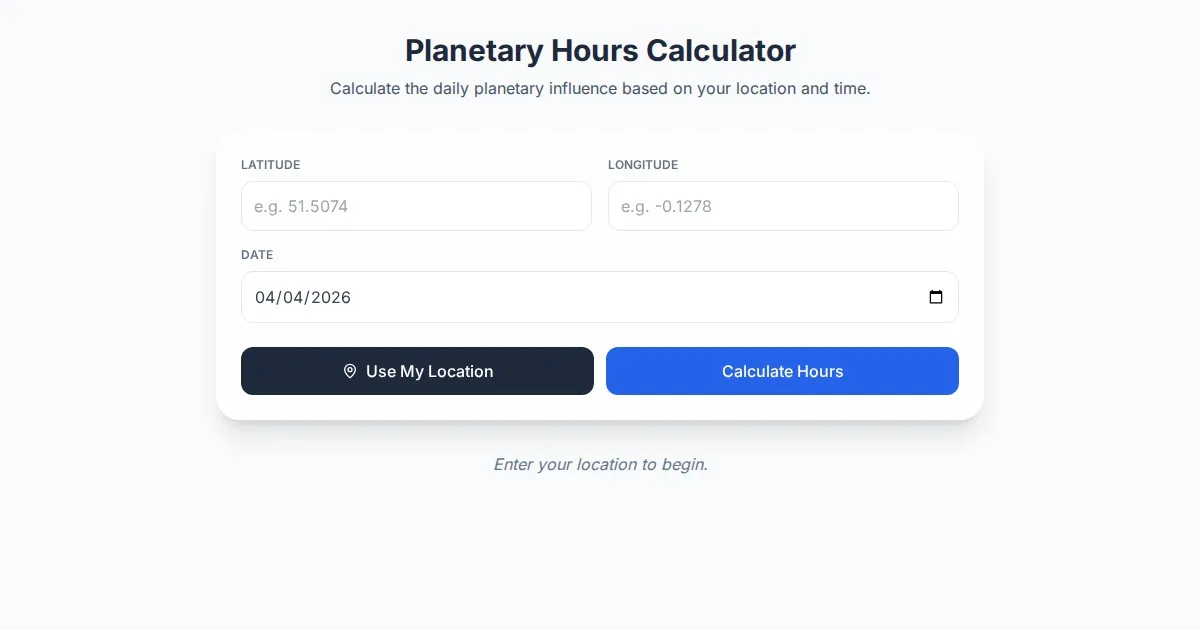Focus the Longitude input field
The height and width of the screenshot is (630, 1200).
(783, 206)
